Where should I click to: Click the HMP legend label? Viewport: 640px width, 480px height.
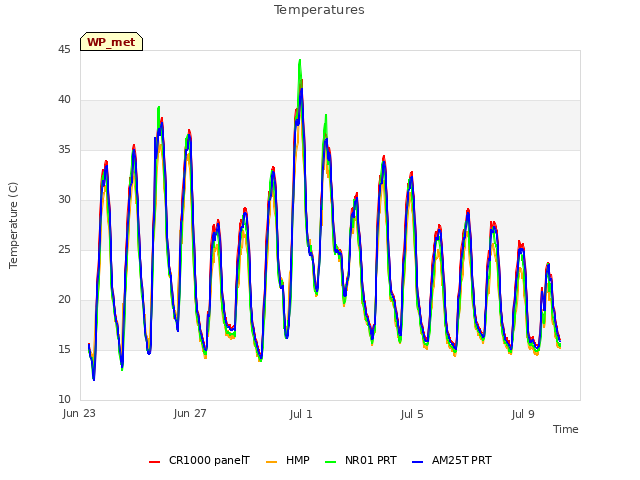(298, 460)
